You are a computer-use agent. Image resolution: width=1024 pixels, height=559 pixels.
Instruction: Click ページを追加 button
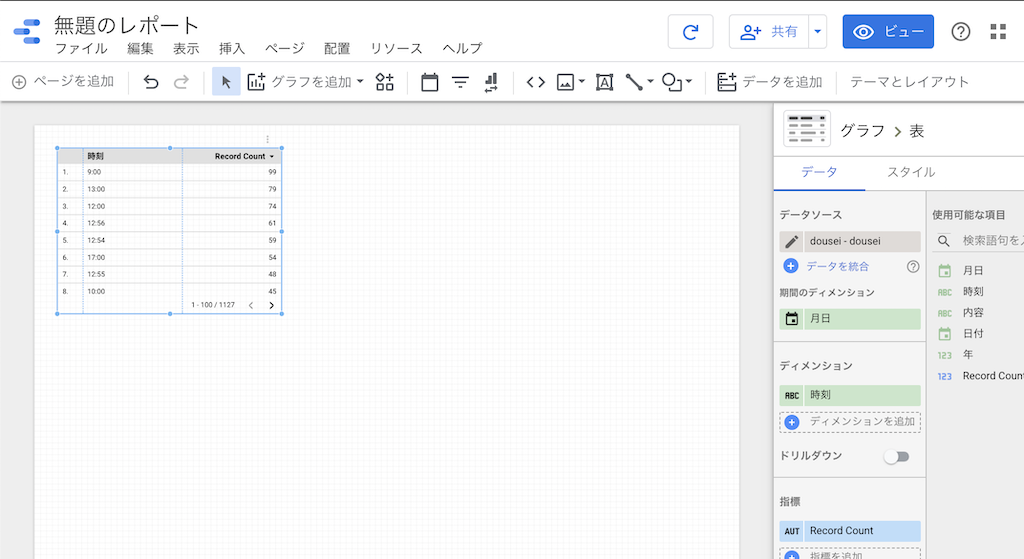[x=63, y=82]
